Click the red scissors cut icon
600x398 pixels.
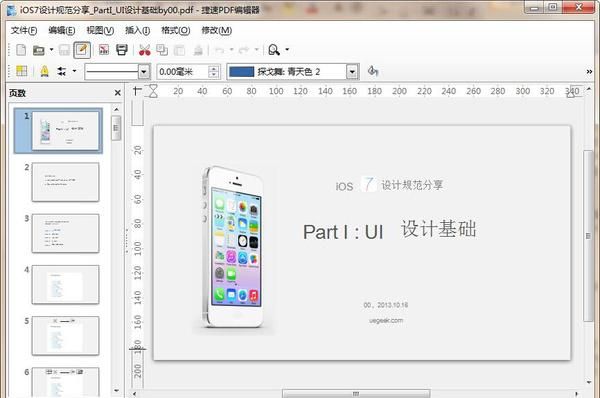[144, 50]
